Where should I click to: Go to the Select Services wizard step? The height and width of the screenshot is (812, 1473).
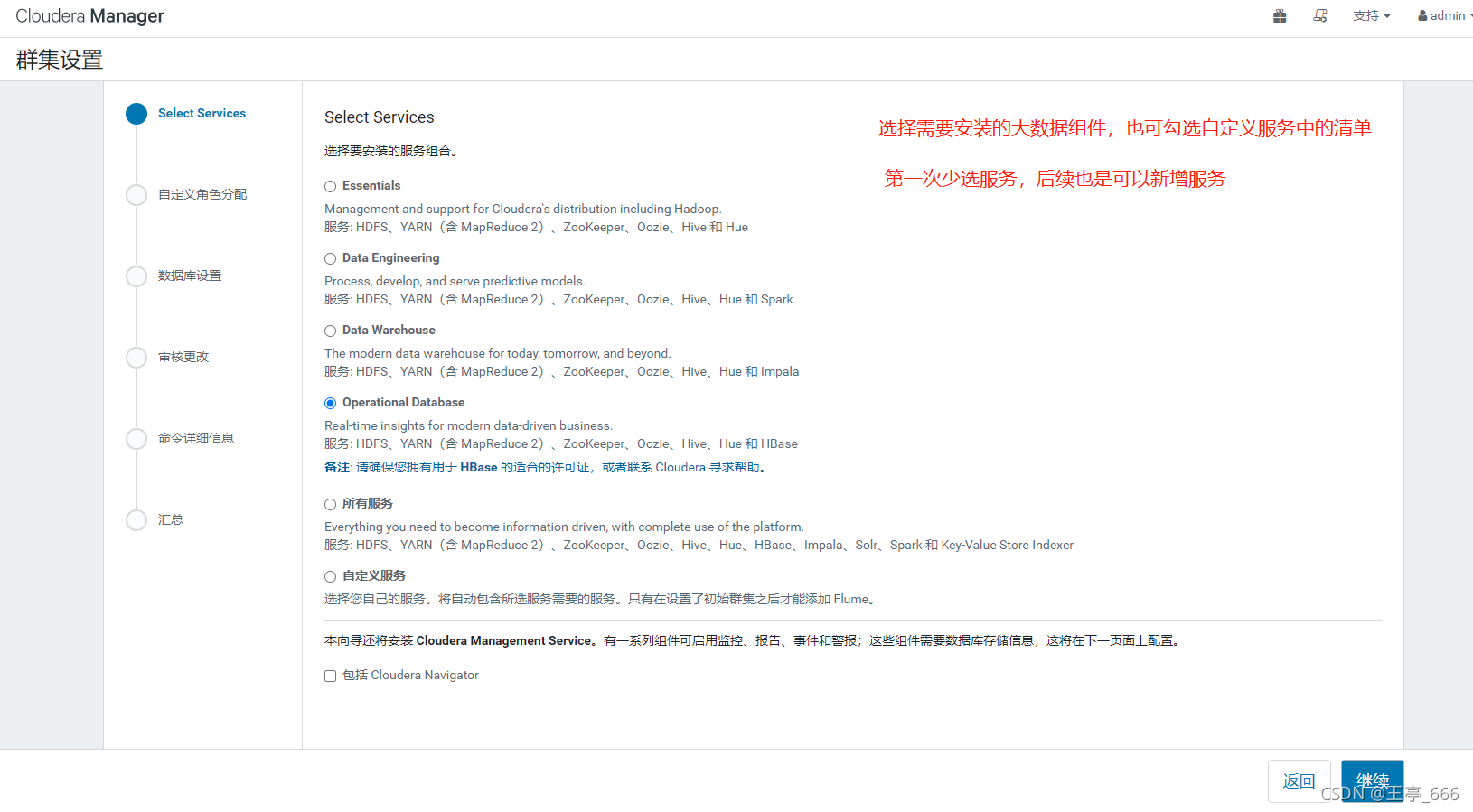pos(202,113)
